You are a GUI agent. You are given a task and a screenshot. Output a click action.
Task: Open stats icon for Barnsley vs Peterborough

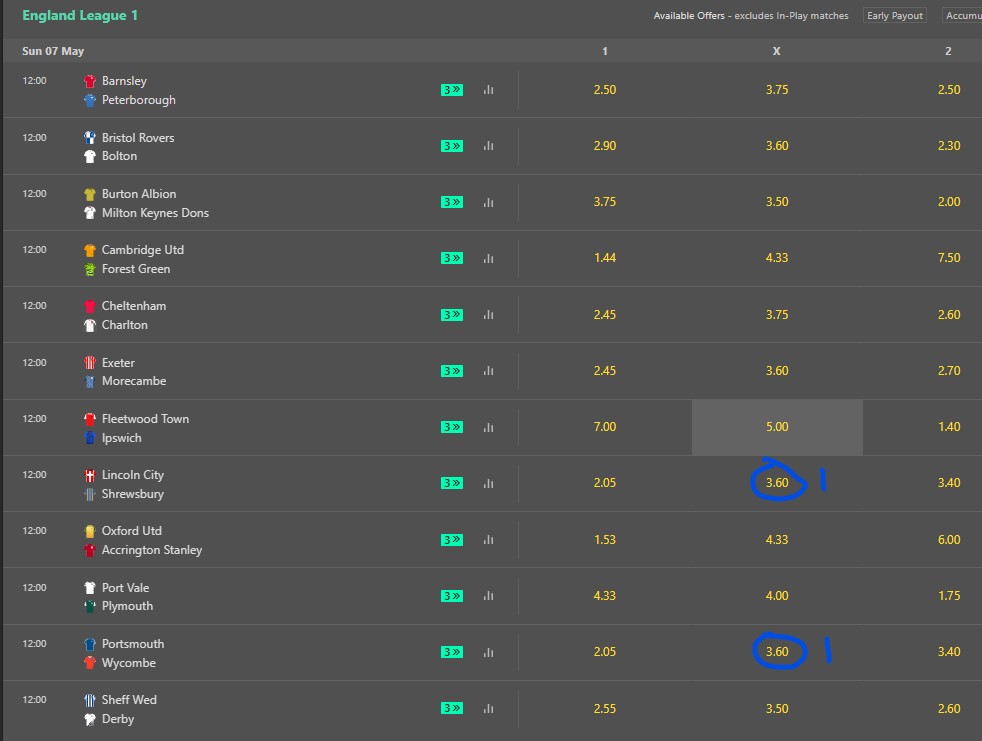[x=488, y=90]
